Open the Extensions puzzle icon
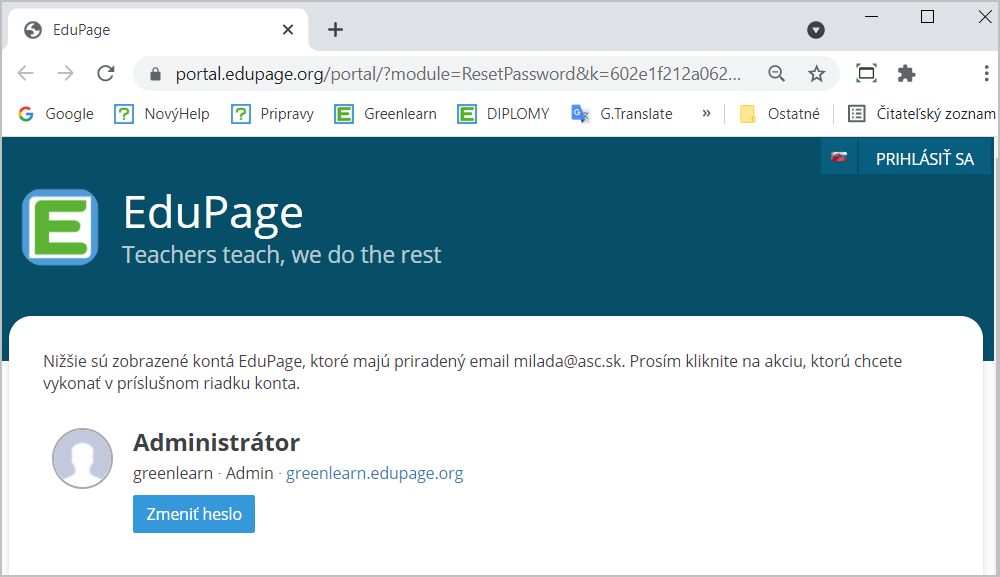 (x=906, y=73)
